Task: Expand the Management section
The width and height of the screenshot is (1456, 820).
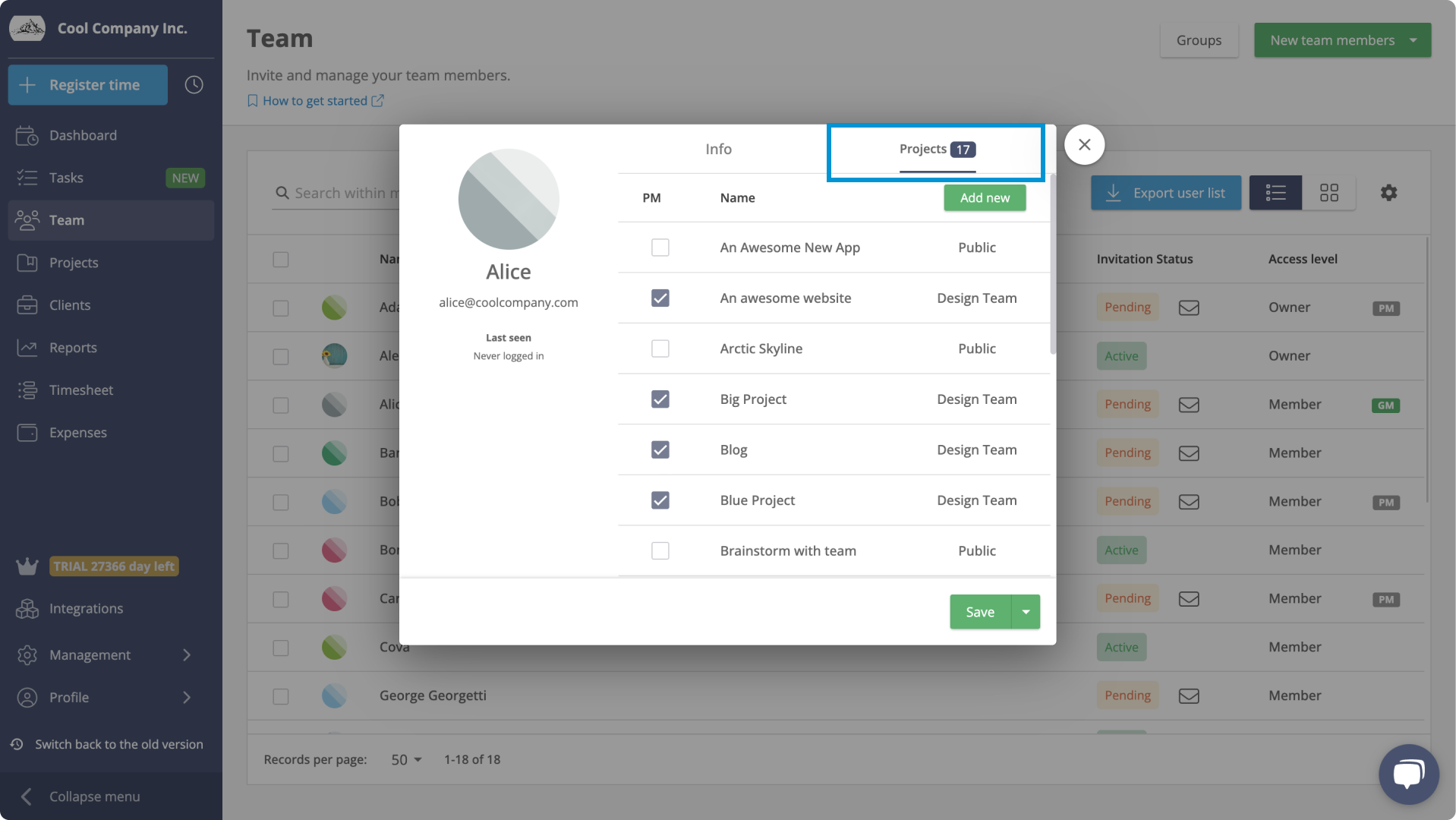Action: [x=90, y=654]
